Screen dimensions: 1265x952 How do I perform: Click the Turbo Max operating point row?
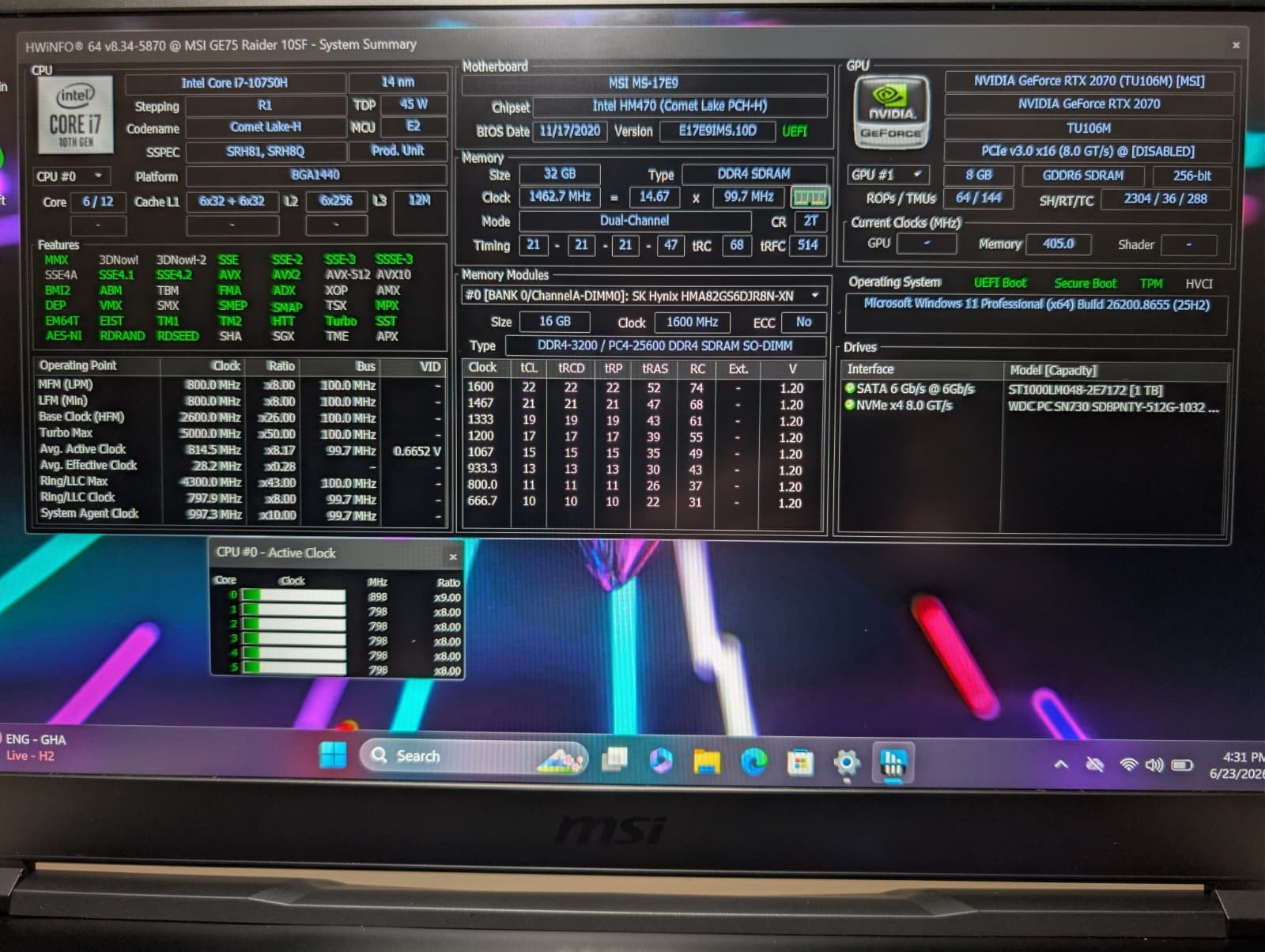click(240, 433)
